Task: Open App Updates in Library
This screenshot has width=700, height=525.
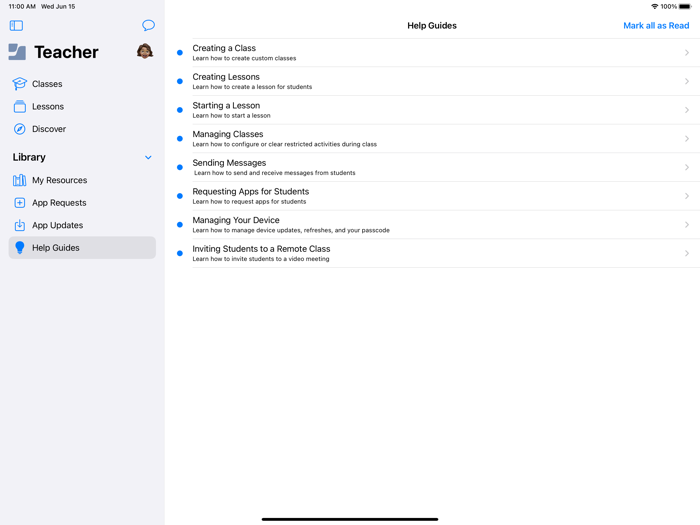Action: [x=82, y=225]
